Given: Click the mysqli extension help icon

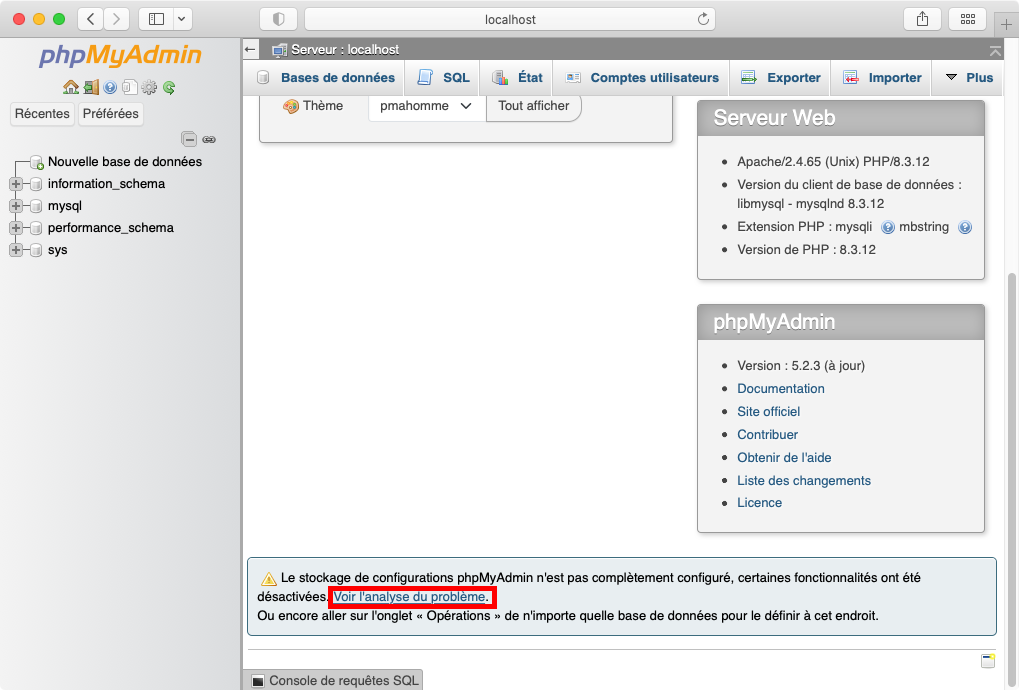Looking at the screenshot, I should (x=888, y=228).
